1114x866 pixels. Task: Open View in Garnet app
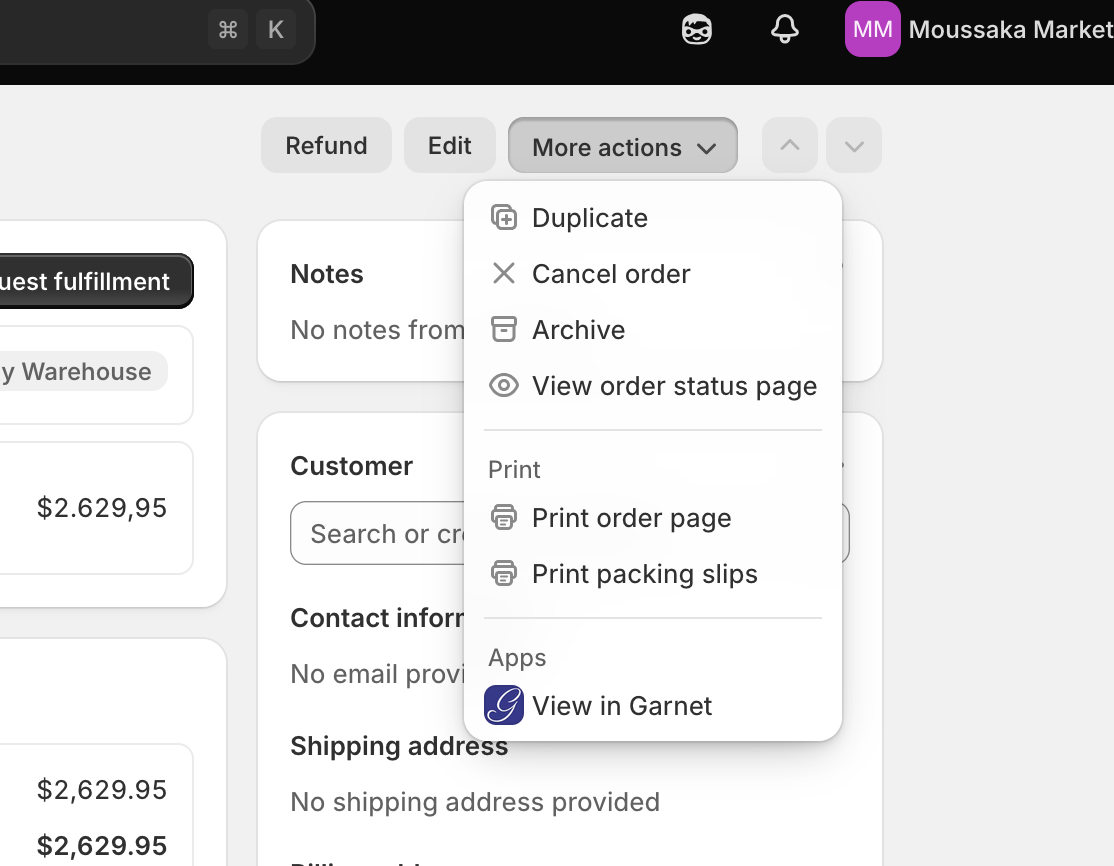pos(652,705)
